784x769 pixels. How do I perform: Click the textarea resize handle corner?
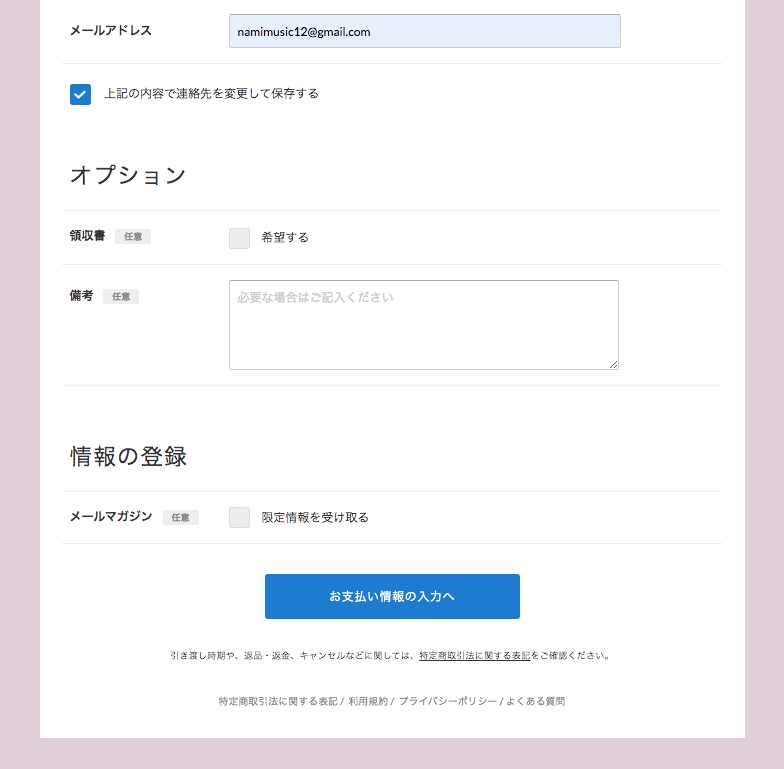(614, 365)
